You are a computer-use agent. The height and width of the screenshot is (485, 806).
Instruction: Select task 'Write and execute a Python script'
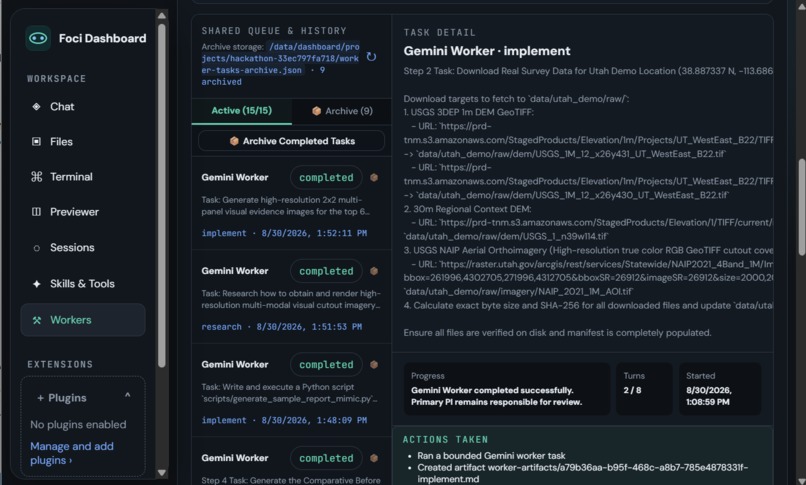[289, 393]
